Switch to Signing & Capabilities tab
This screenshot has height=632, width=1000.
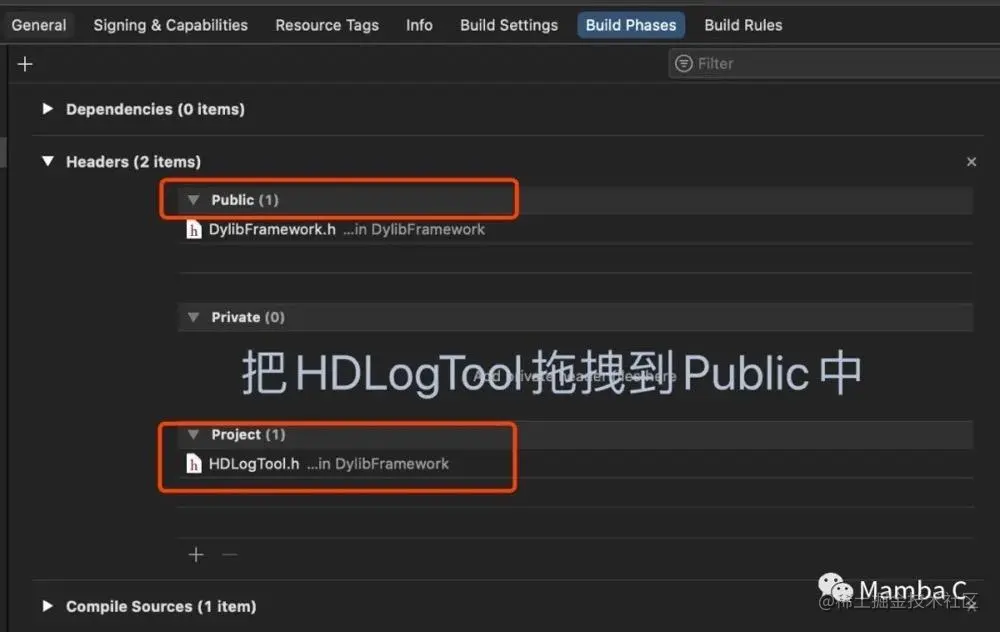tap(170, 26)
